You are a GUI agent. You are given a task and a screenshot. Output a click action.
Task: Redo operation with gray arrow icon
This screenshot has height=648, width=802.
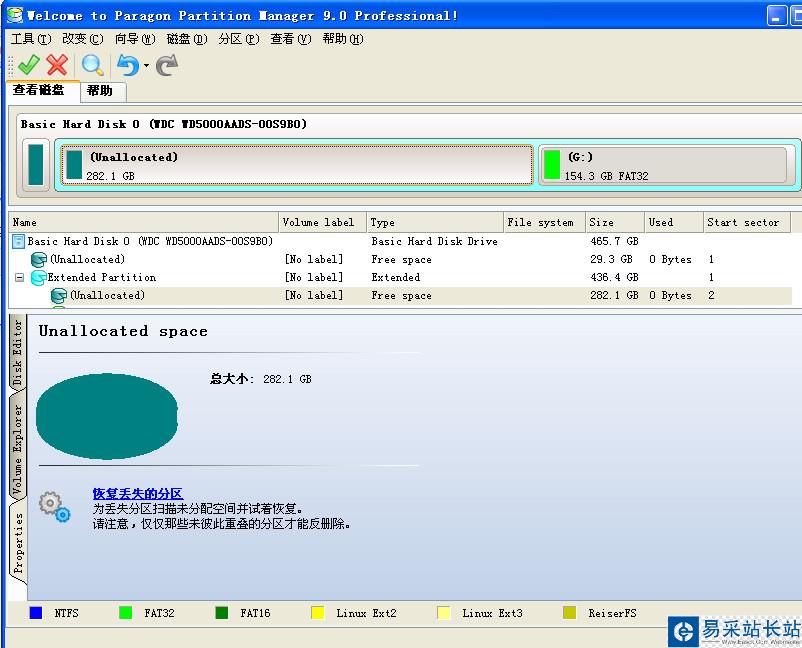167,65
